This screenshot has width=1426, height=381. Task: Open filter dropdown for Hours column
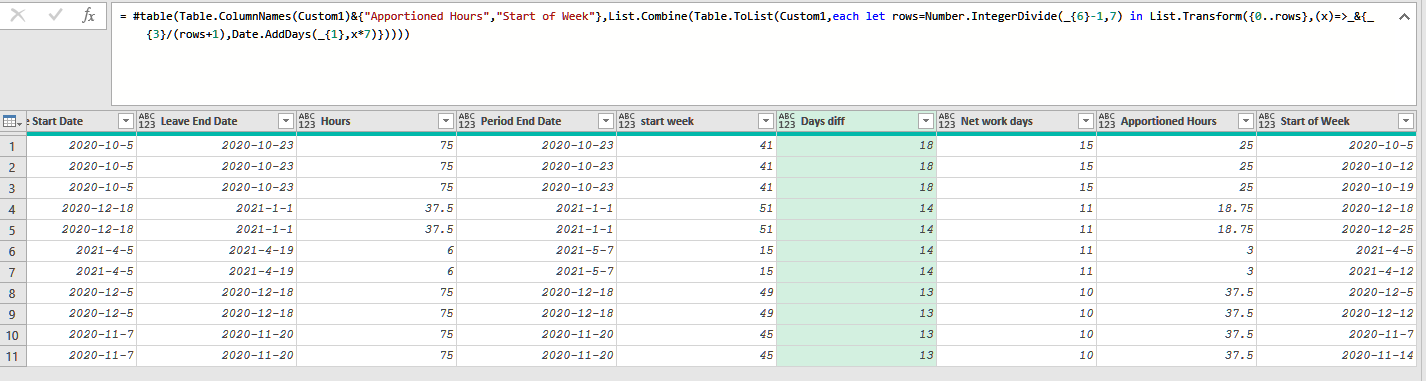point(445,121)
